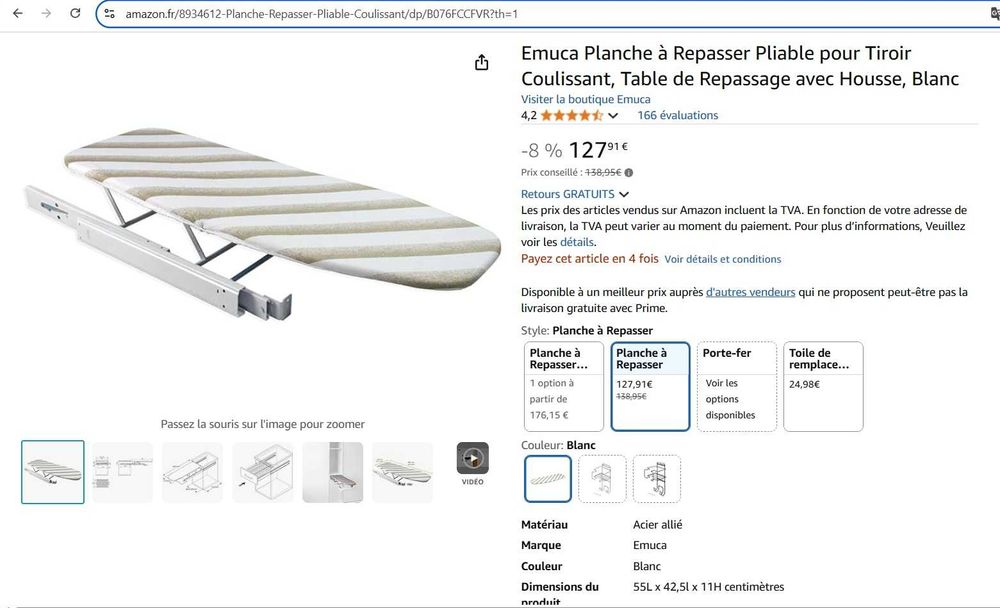Expand the star rating breakdown chevron
This screenshot has height=608, width=1000.
[614, 116]
